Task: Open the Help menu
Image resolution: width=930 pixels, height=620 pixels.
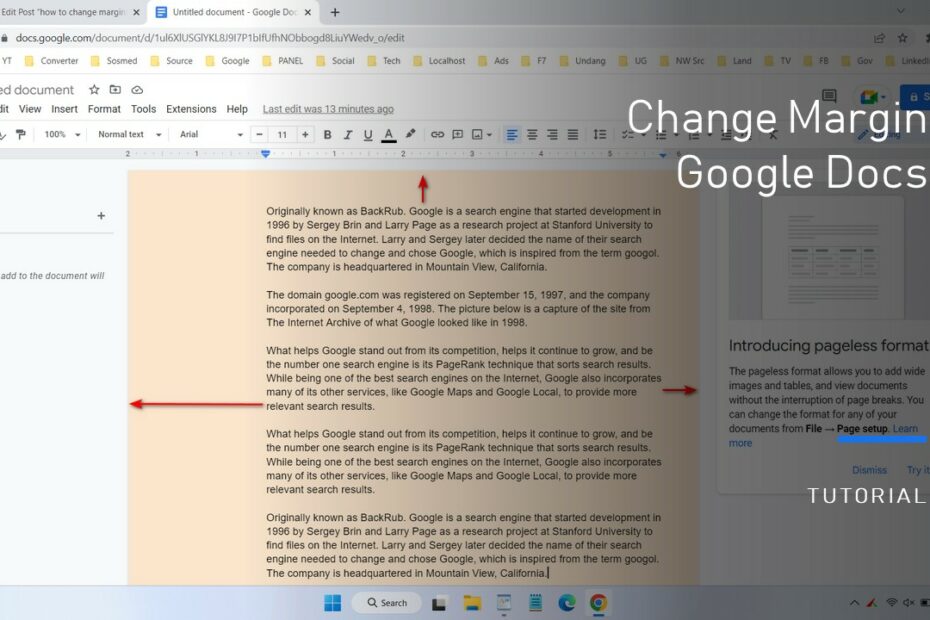Action: (x=237, y=109)
